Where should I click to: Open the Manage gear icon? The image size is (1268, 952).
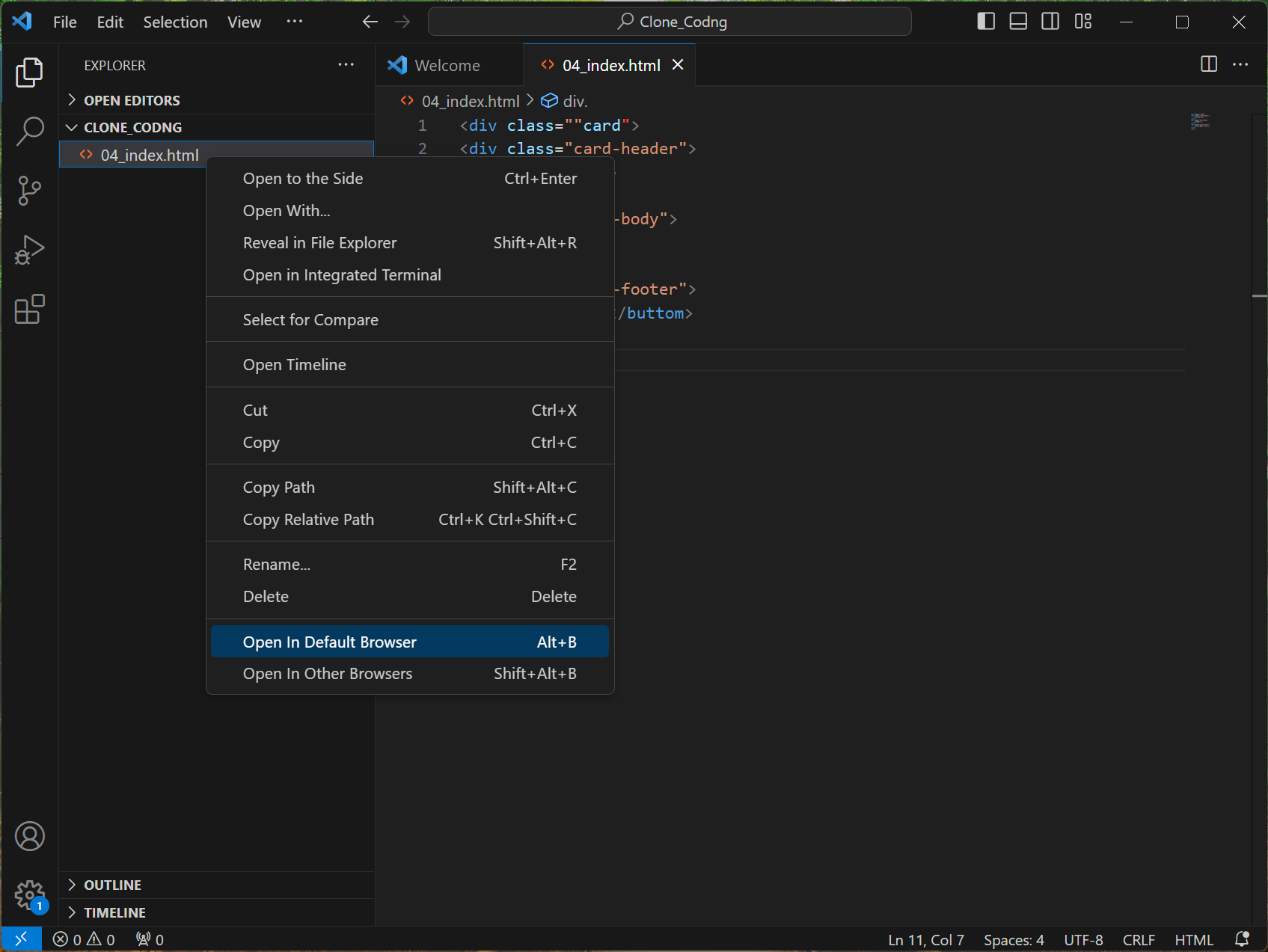[30, 895]
